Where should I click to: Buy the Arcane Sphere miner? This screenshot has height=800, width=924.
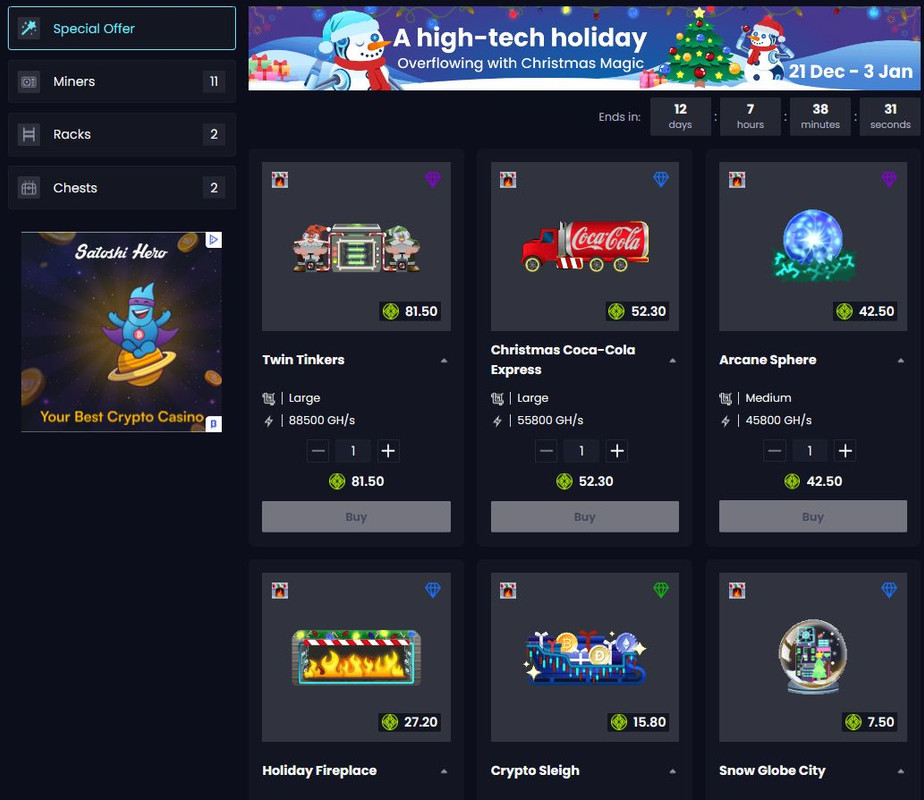click(813, 517)
